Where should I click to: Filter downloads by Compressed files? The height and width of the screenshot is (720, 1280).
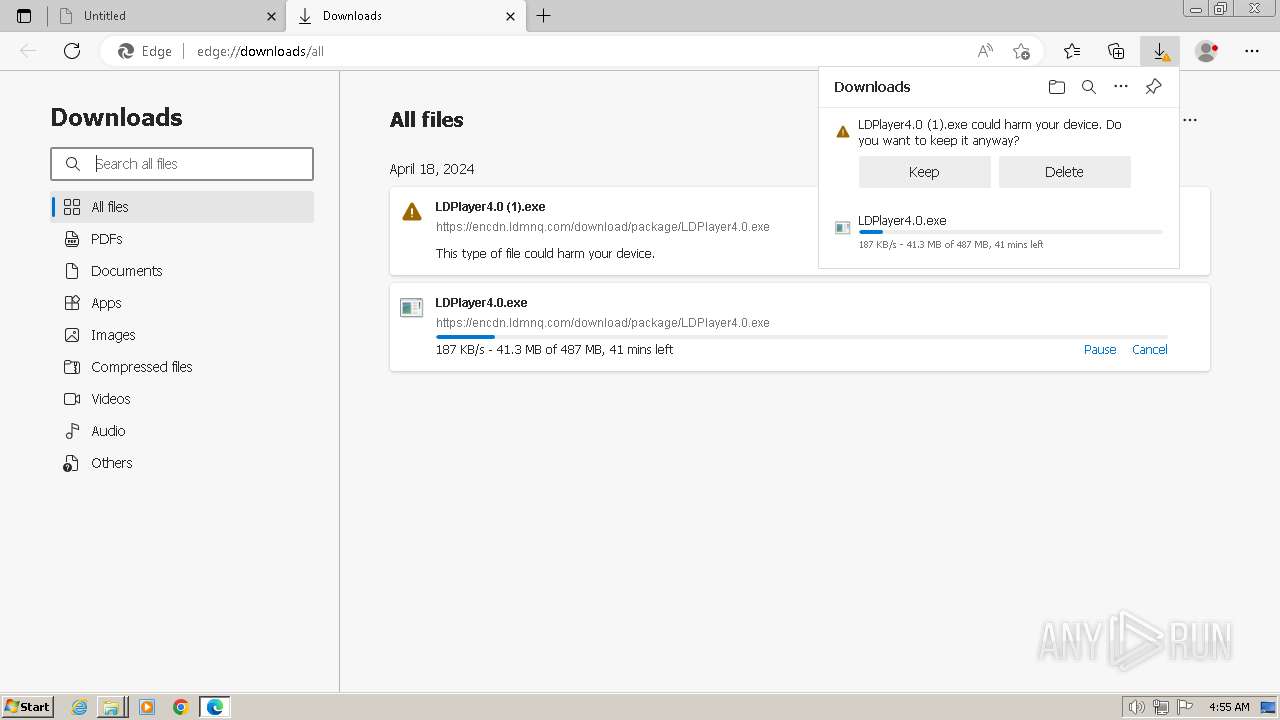point(182,367)
